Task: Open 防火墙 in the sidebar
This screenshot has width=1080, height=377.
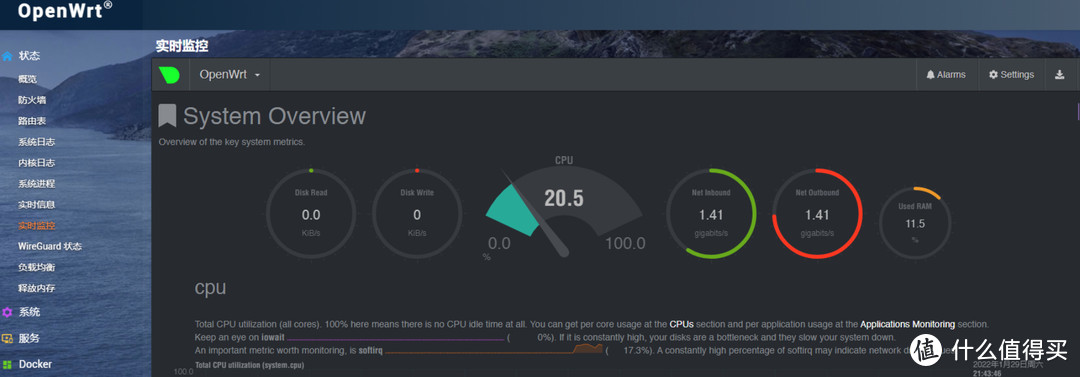Action: [32, 100]
